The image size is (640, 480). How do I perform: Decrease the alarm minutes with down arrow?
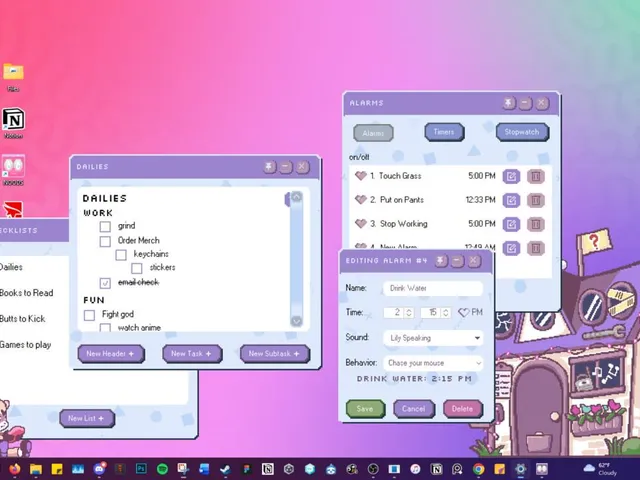pyautogui.click(x=446, y=316)
